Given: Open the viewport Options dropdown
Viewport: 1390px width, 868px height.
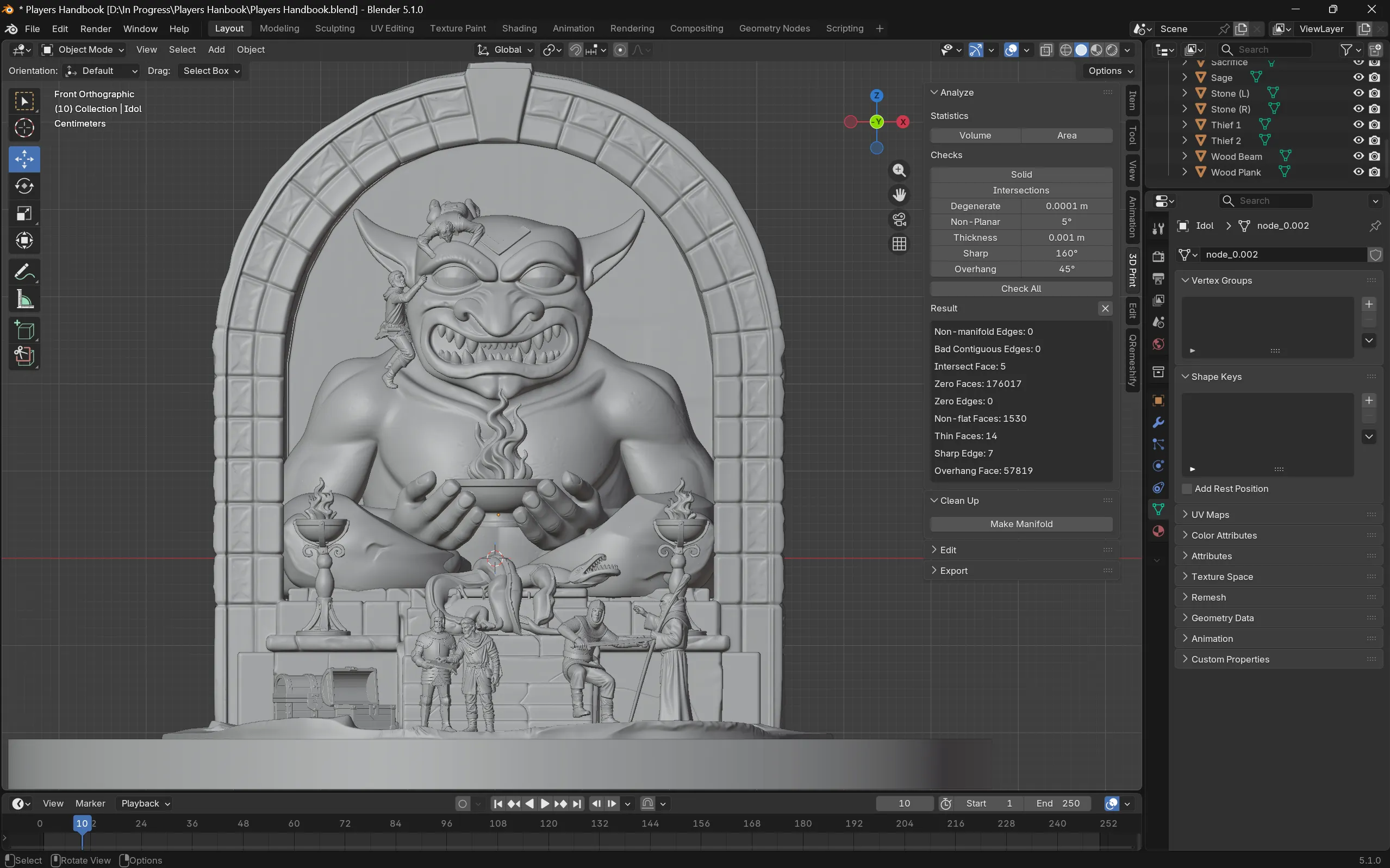Looking at the screenshot, I should (x=1111, y=71).
